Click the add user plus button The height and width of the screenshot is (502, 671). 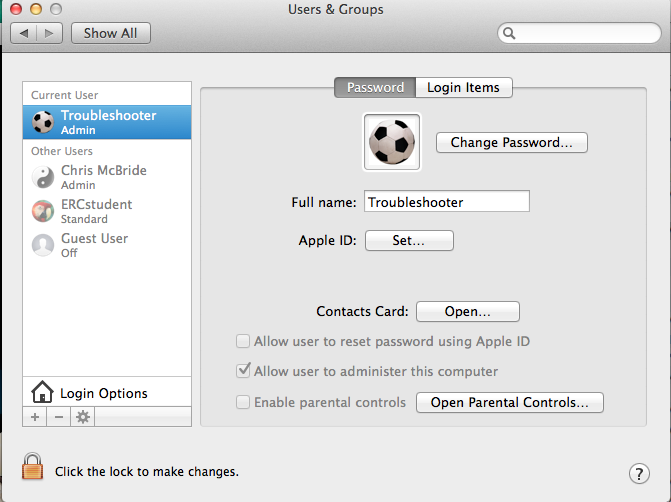tap(35, 417)
